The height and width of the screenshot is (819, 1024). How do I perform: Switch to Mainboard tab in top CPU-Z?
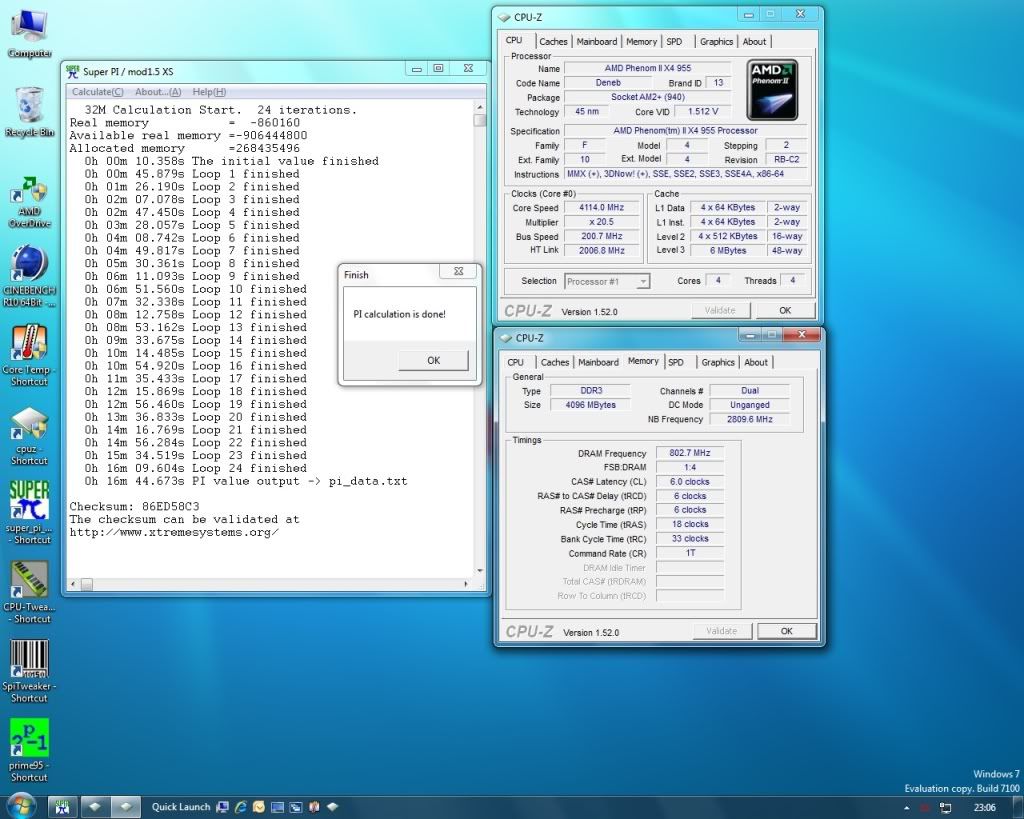596,41
